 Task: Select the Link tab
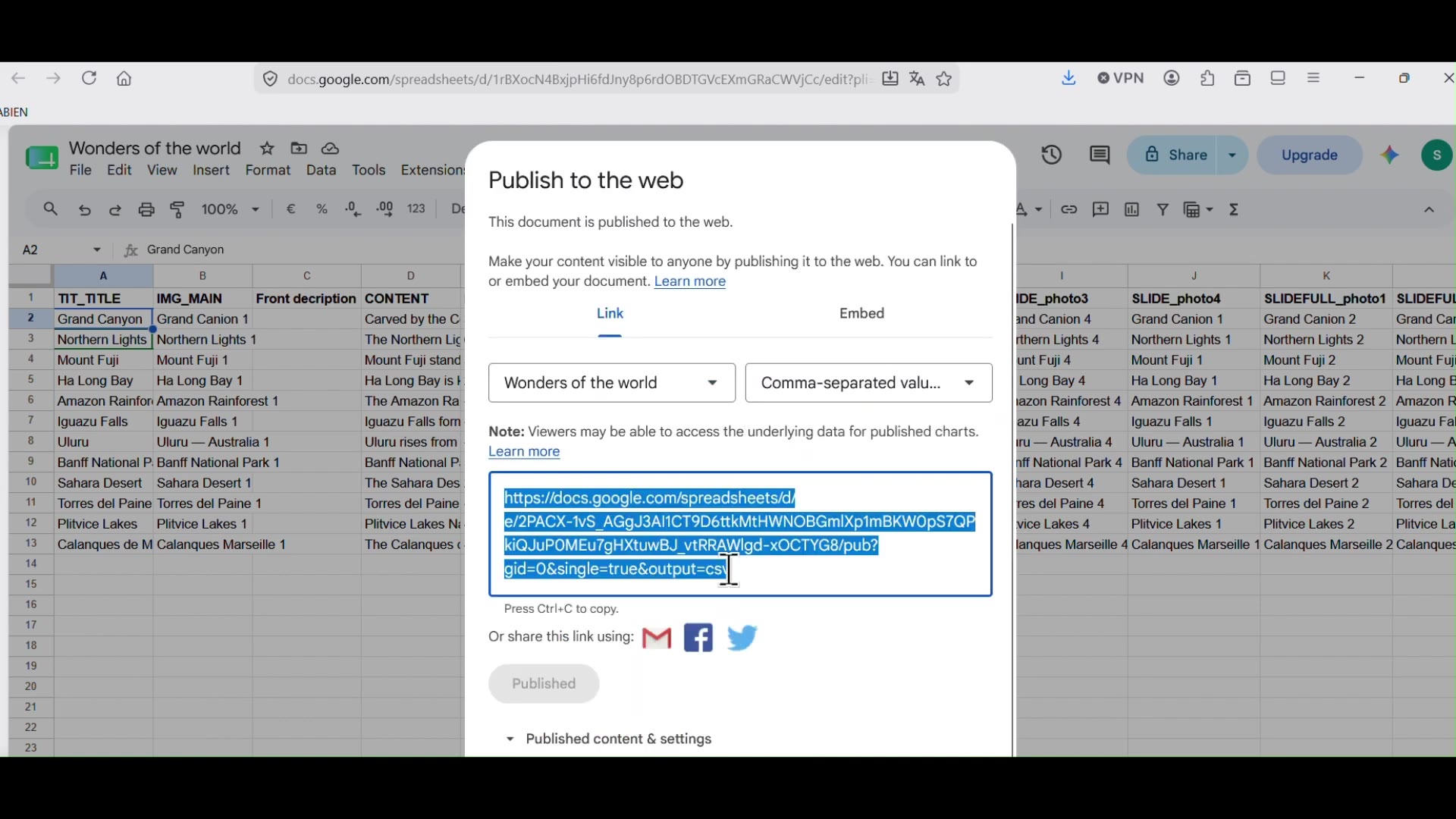pos(610,314)
